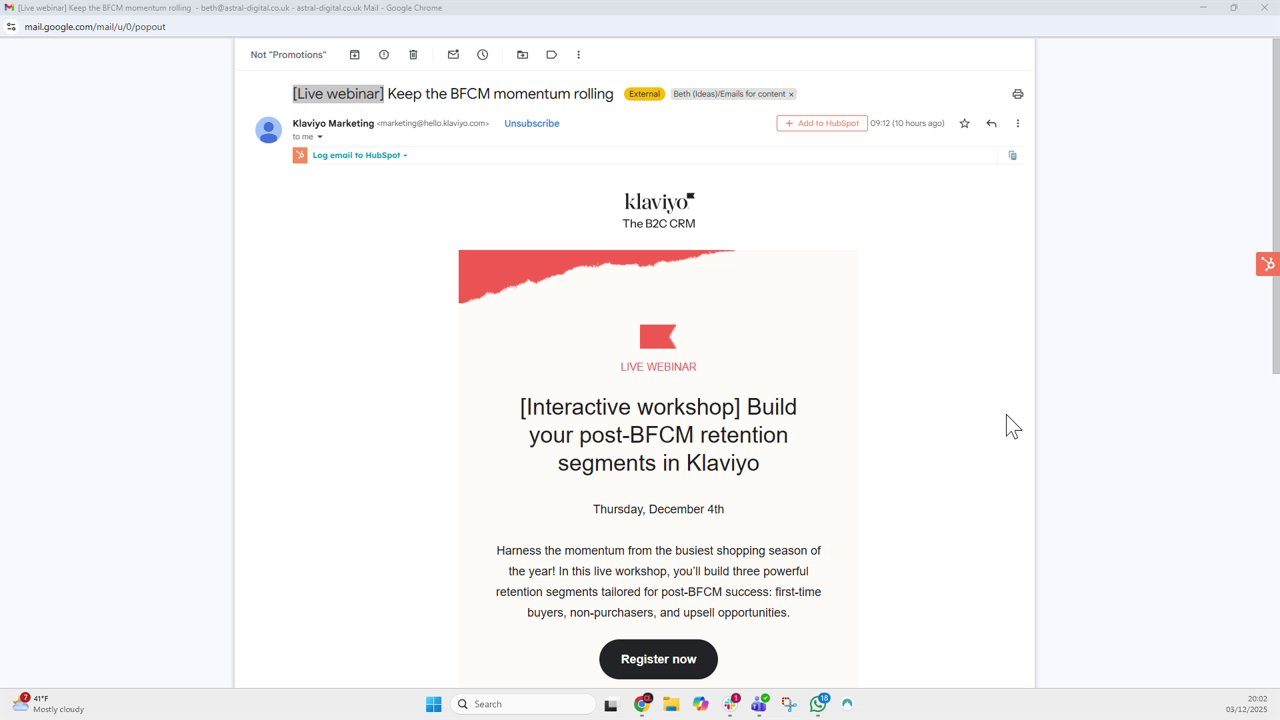The width and height of the screenshot is (1280, 720).
Task: Open weather widget showing 41°F
Action: [x=48, y=704]
